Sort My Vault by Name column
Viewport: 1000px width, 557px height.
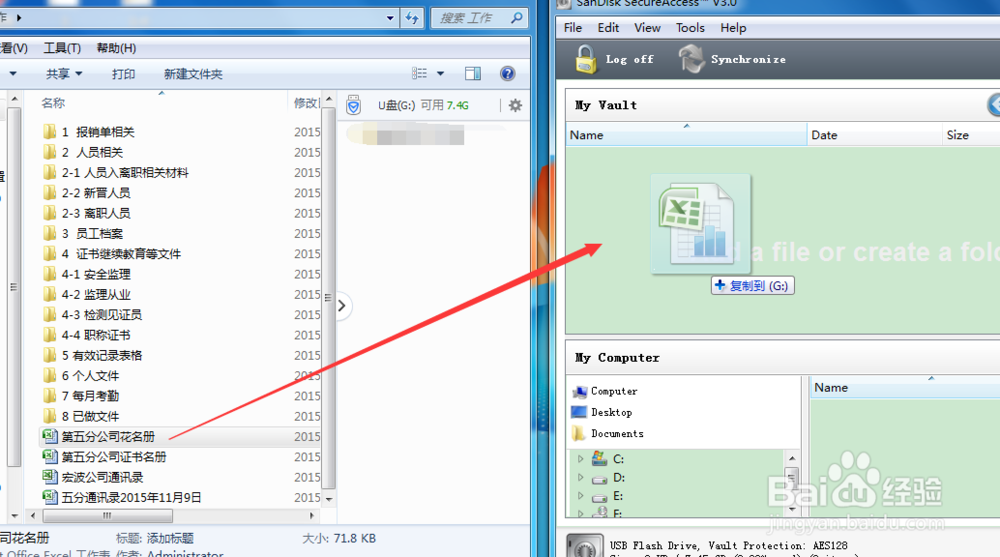tap(686, 135)
